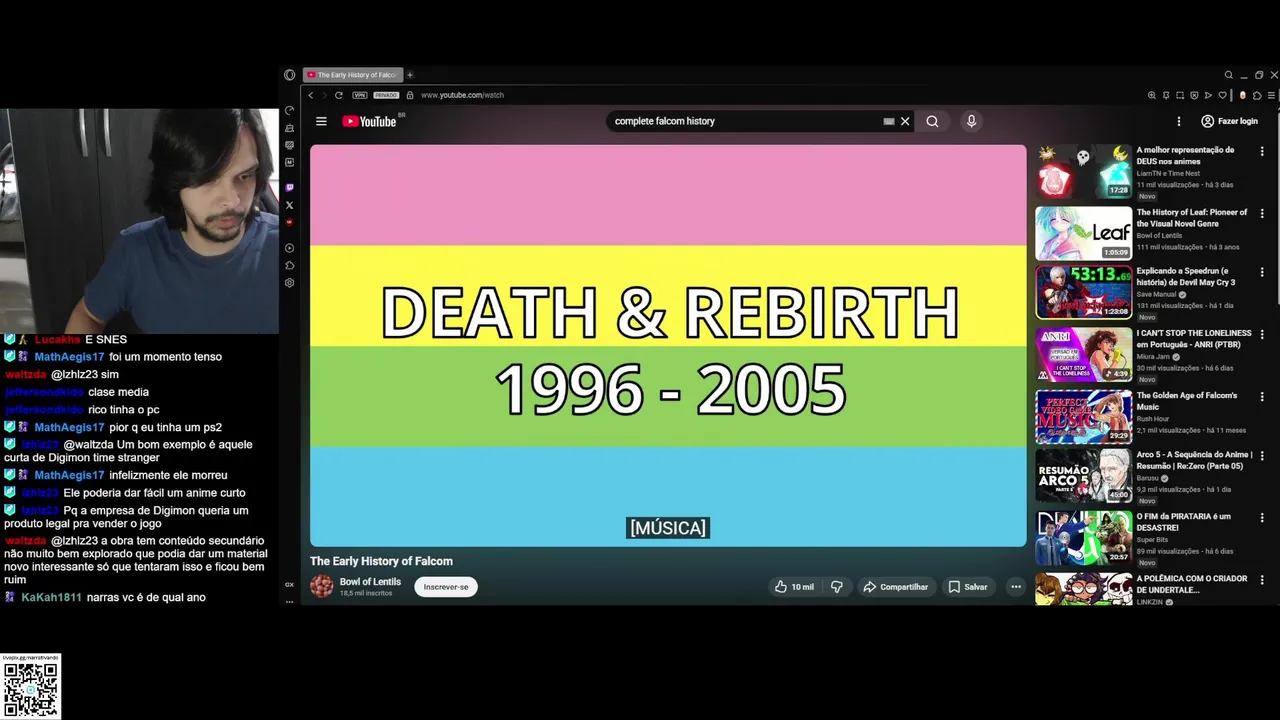Click the video player to pause
Viewport: 1280px width, 720px height.
coord(668,345)
